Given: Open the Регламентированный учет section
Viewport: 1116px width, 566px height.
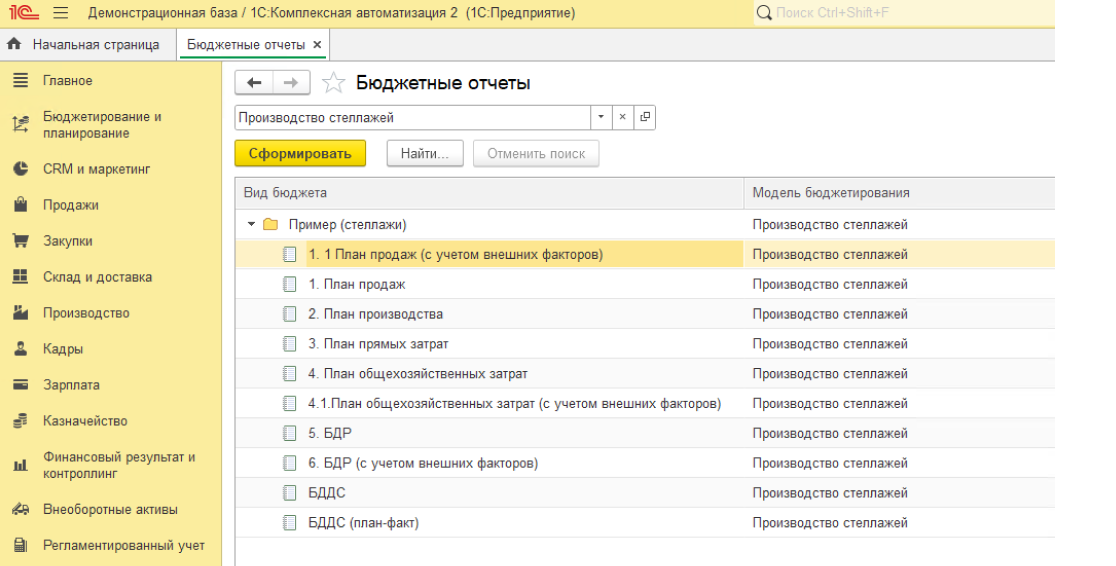Looking at the screenshot, I should click(124, 545).
